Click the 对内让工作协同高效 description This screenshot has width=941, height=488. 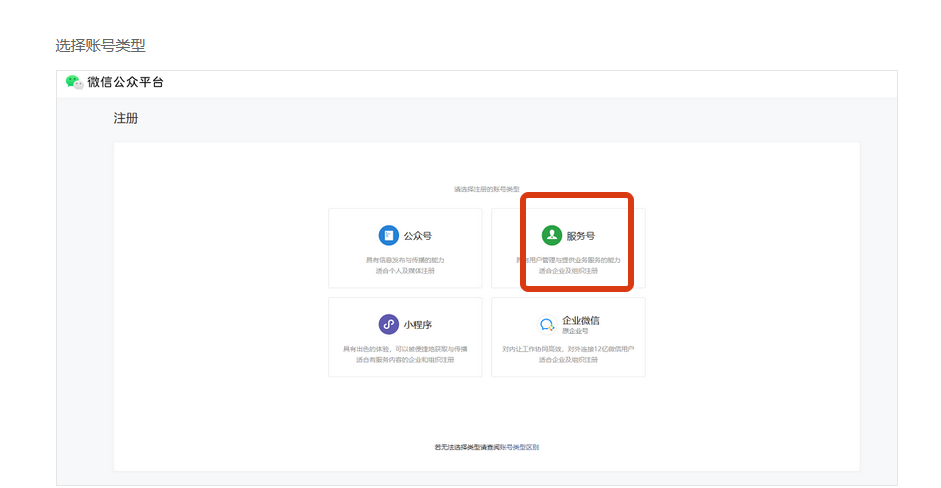tap(568, 349)
